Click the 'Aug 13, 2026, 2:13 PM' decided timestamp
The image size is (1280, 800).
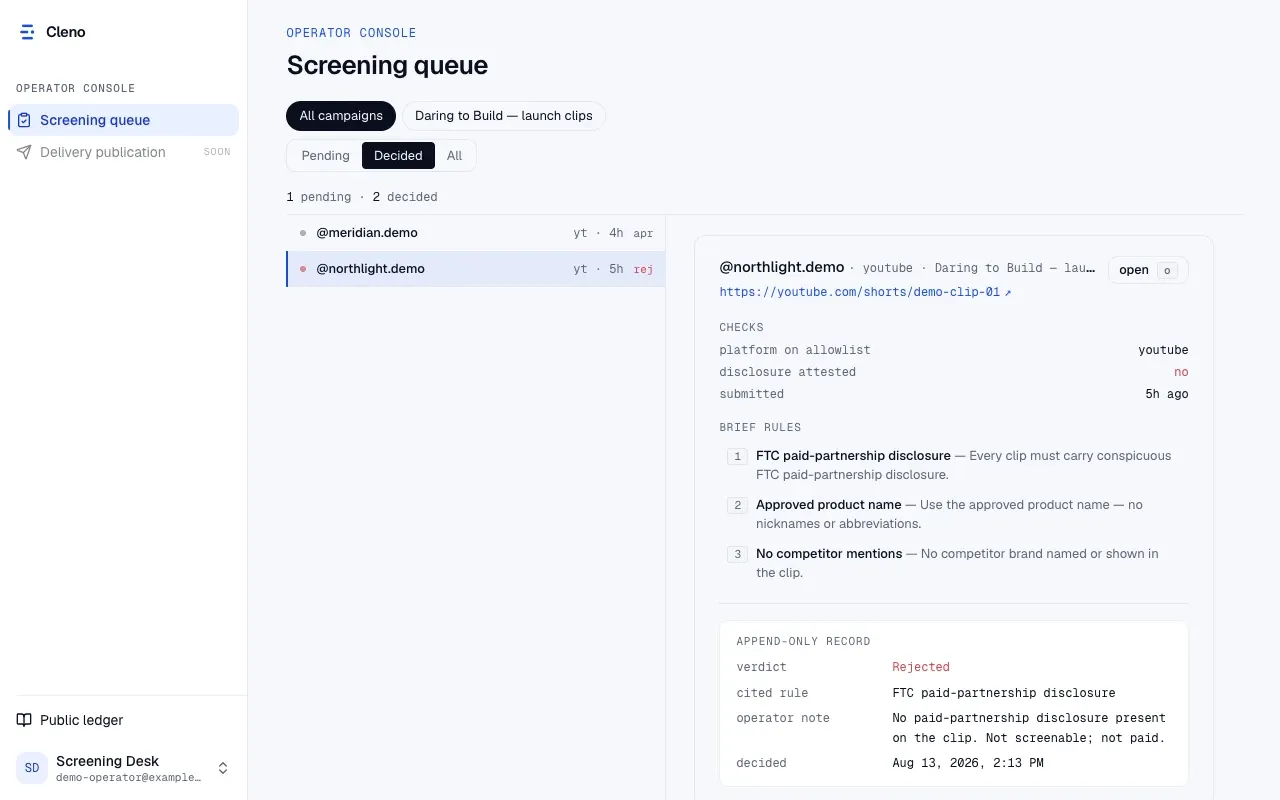968,763
